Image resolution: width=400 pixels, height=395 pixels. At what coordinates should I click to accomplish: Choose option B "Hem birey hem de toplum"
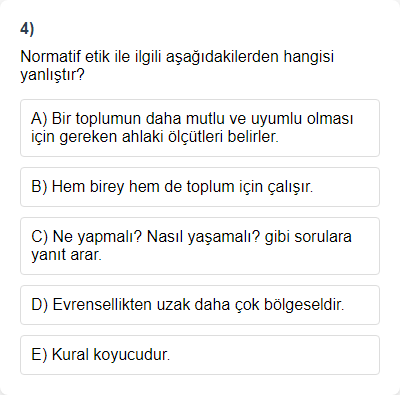(200, 187)
